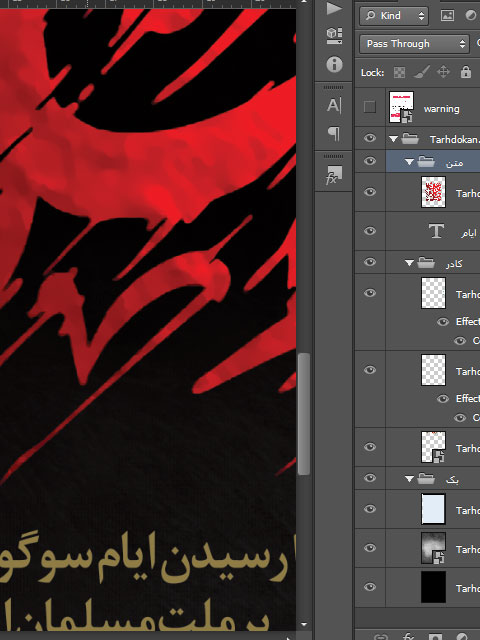This screenshot has height=640, width=480.
Task: Hide the Tarhdokan group
Action: (370, 138)
